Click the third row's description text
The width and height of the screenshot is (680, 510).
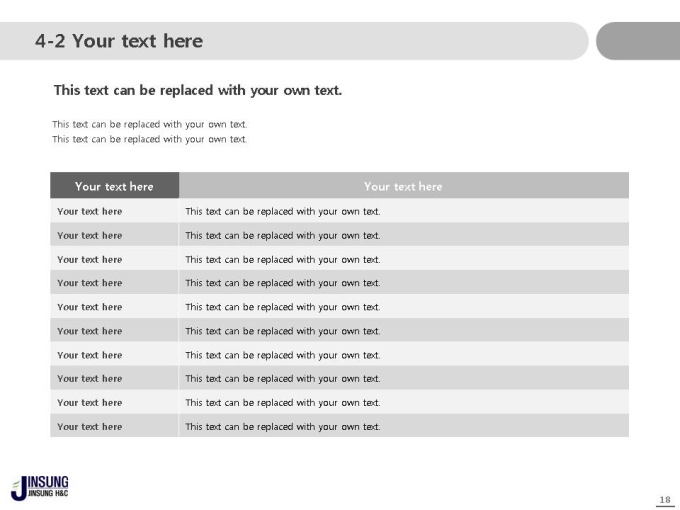click(x=283, y=259)
